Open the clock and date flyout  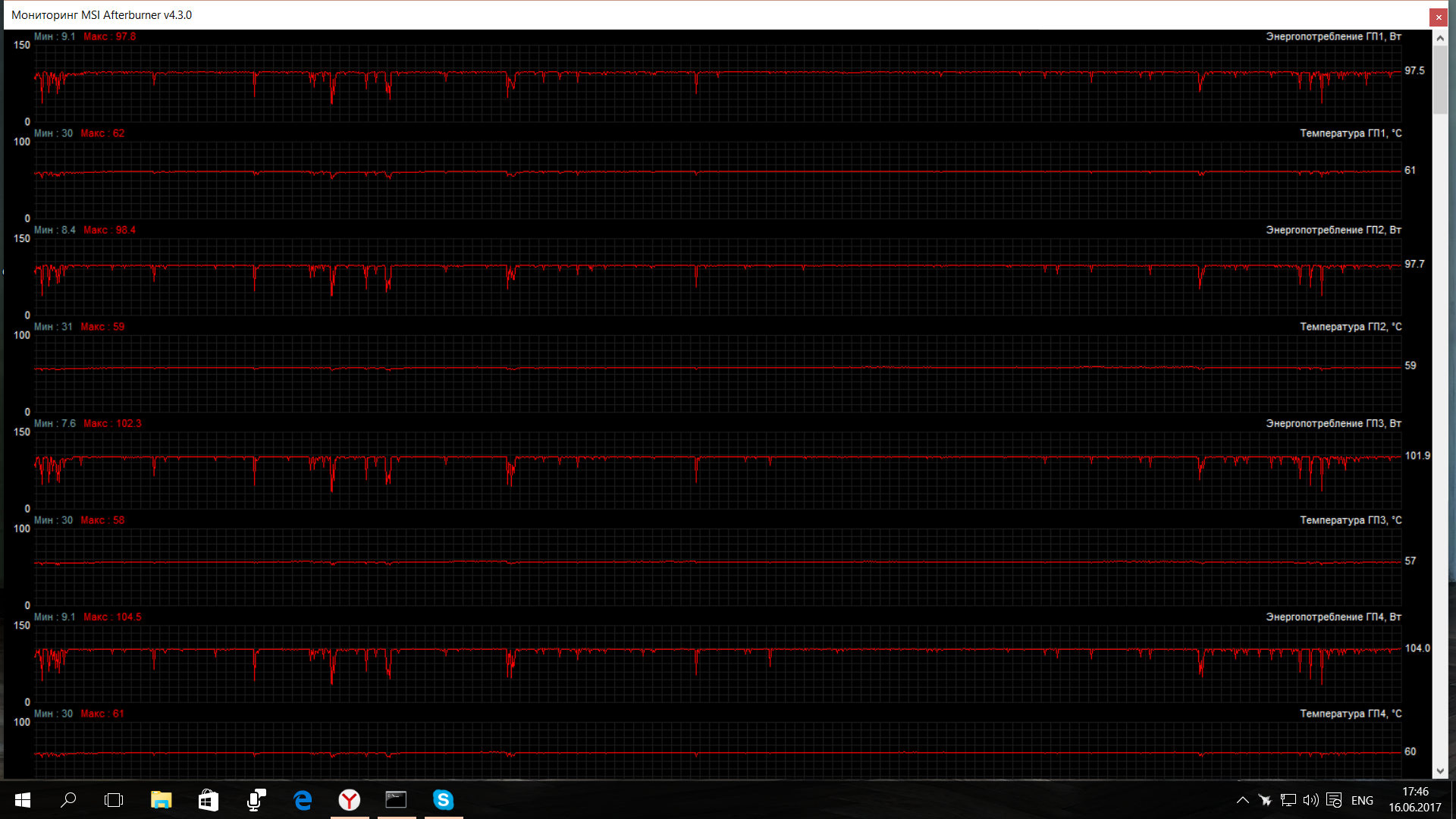click(1414, 800)
